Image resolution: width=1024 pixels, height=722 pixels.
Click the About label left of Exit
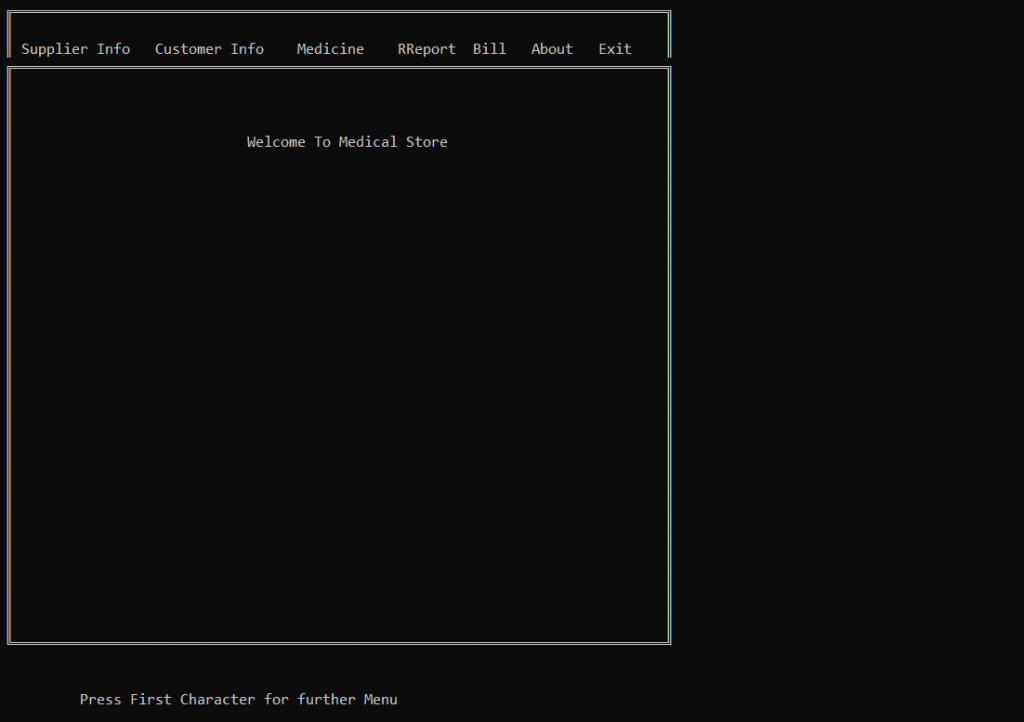tap(551, 48)
